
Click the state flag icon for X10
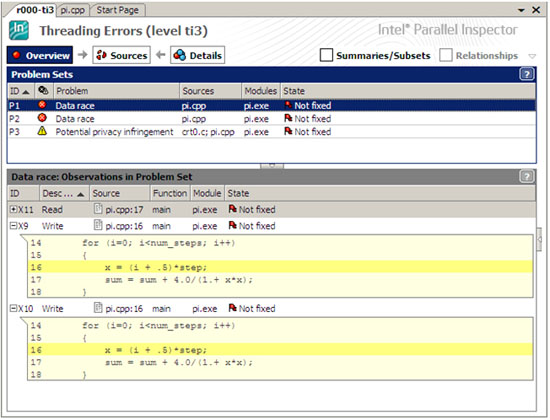click(x=232, y=308)
